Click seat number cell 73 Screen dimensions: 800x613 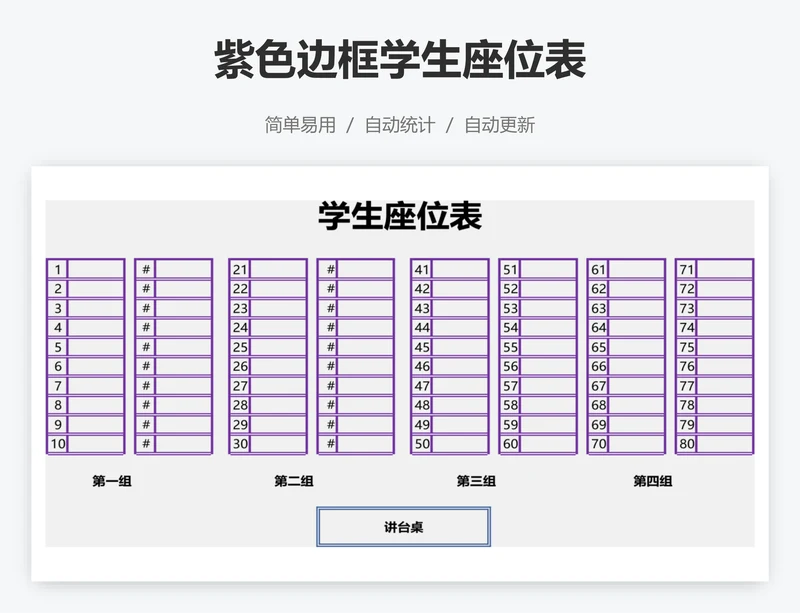point(687,308)
